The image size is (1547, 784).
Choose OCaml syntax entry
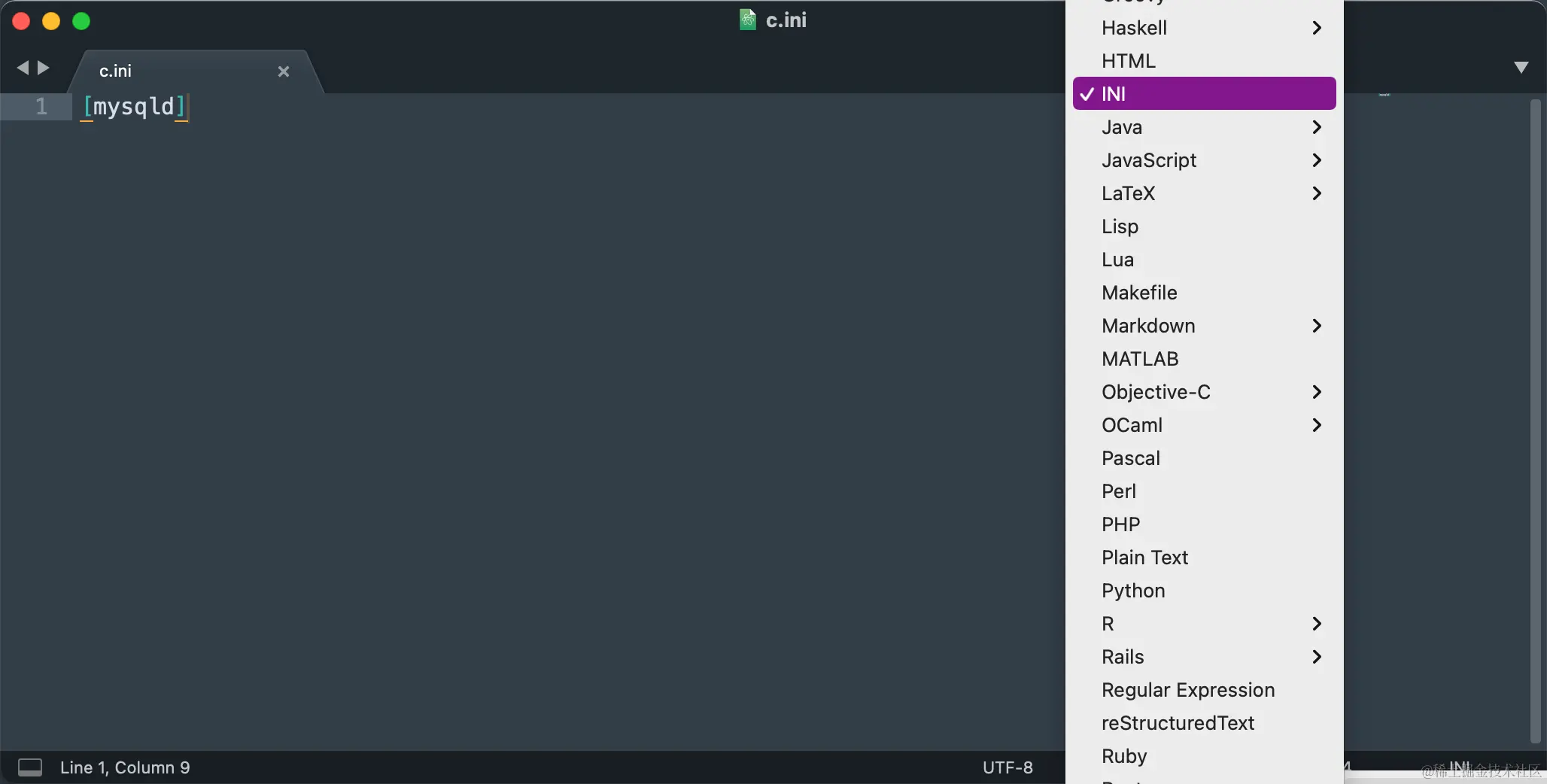tap(1204, 425)
